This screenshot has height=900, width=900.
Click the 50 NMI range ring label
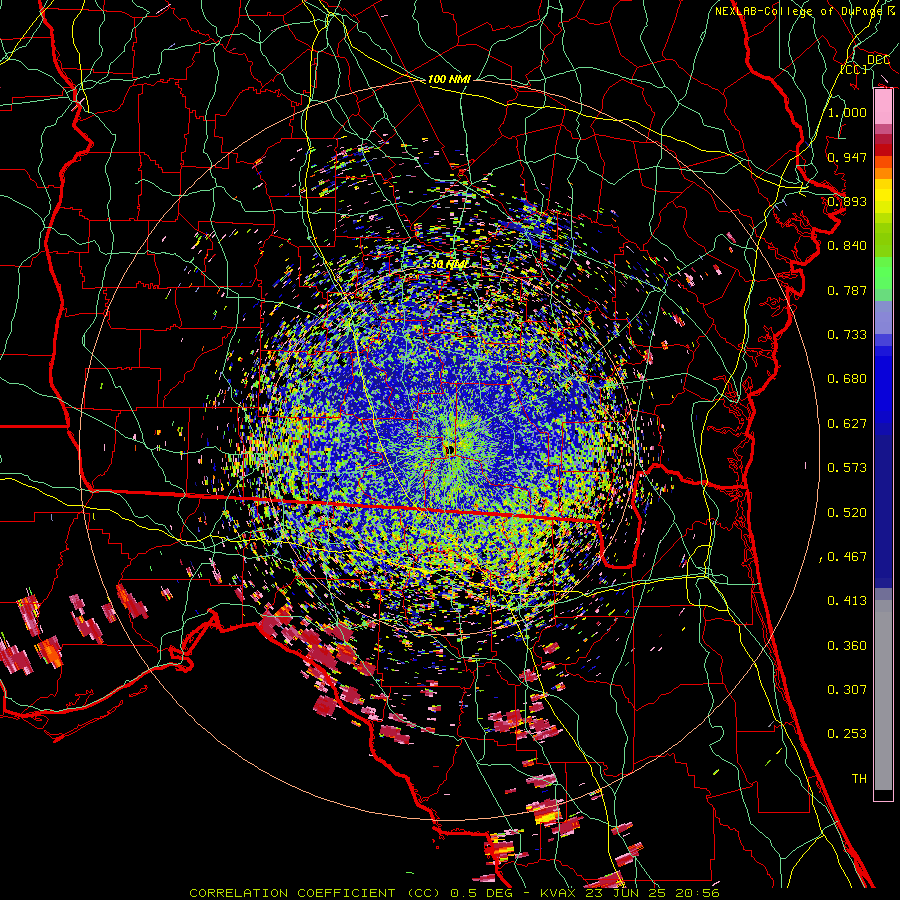[x=448, y=264]
